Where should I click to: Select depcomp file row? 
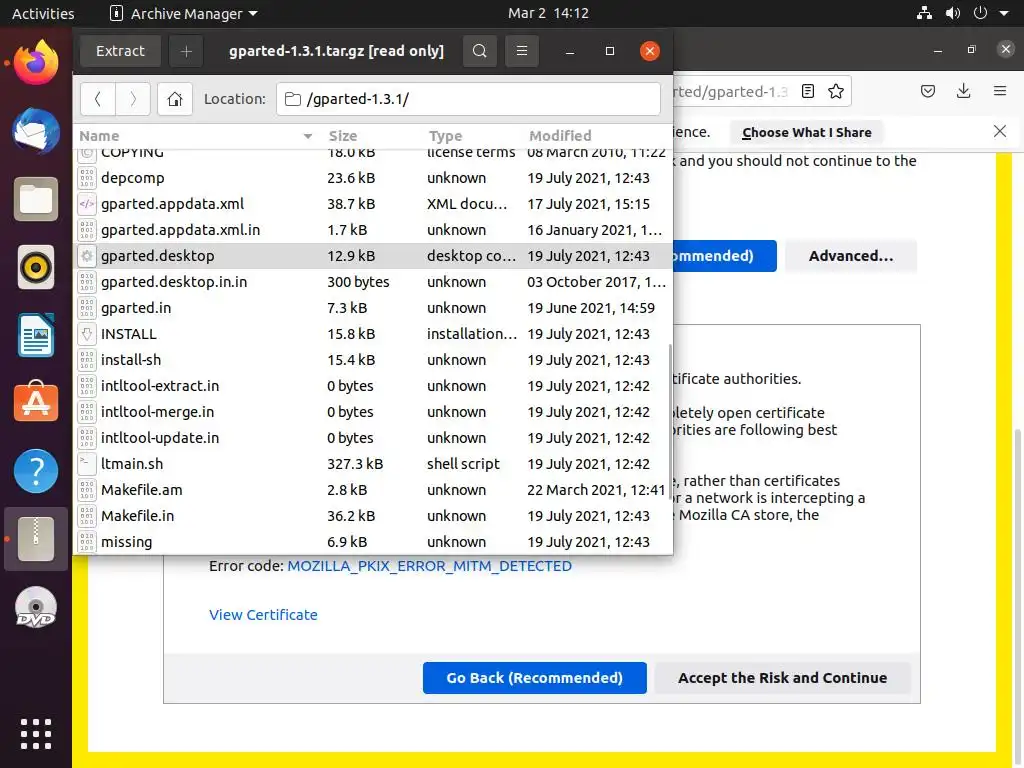click(x=373, y=178)
